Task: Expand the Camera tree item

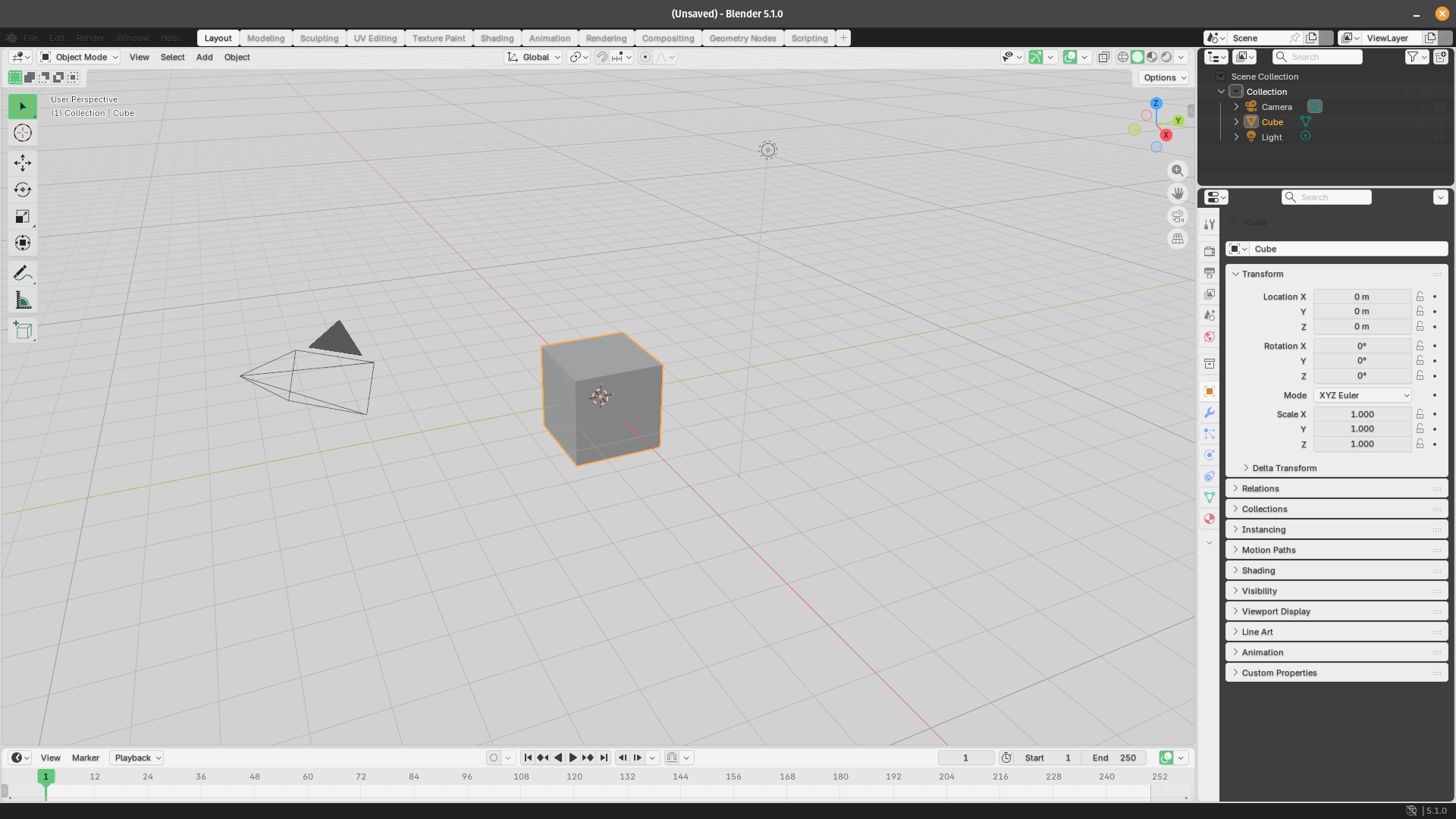Action: 1236,107
